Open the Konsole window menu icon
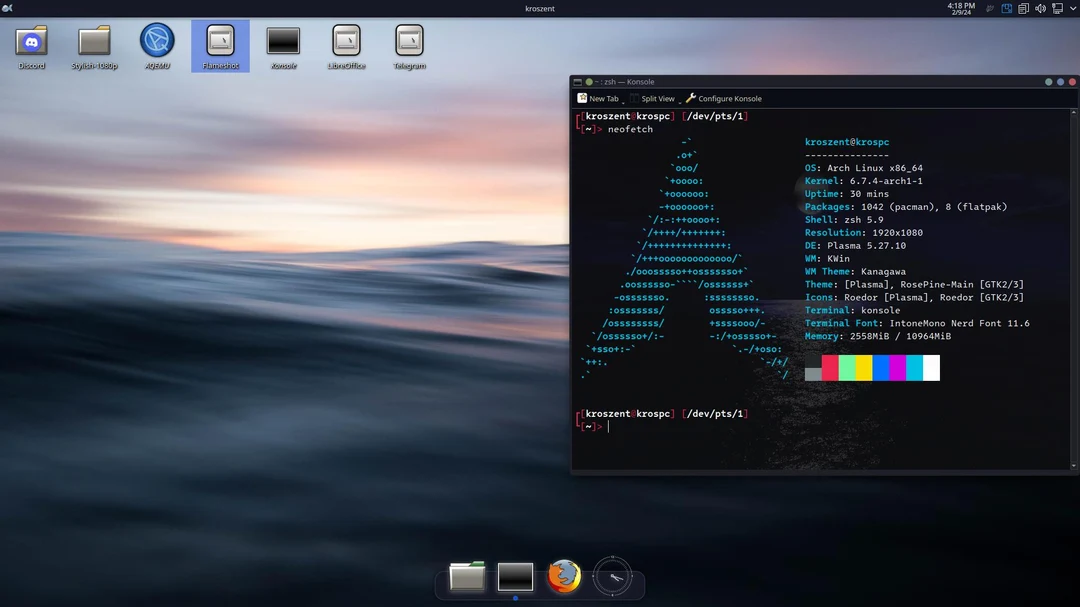The width and height of the screenshot is (1080, 607). [x=578, y=82]
